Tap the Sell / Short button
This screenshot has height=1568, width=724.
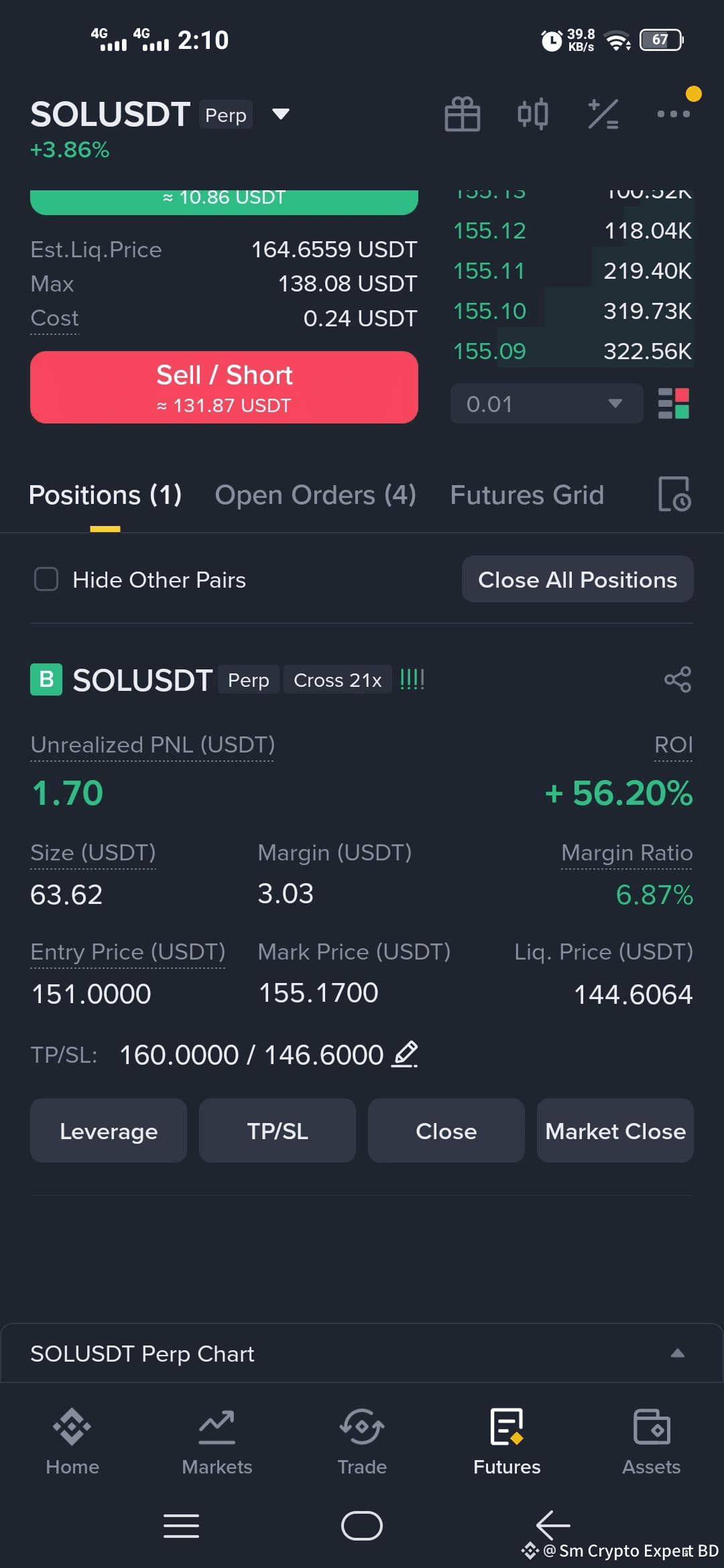[224, 387]
